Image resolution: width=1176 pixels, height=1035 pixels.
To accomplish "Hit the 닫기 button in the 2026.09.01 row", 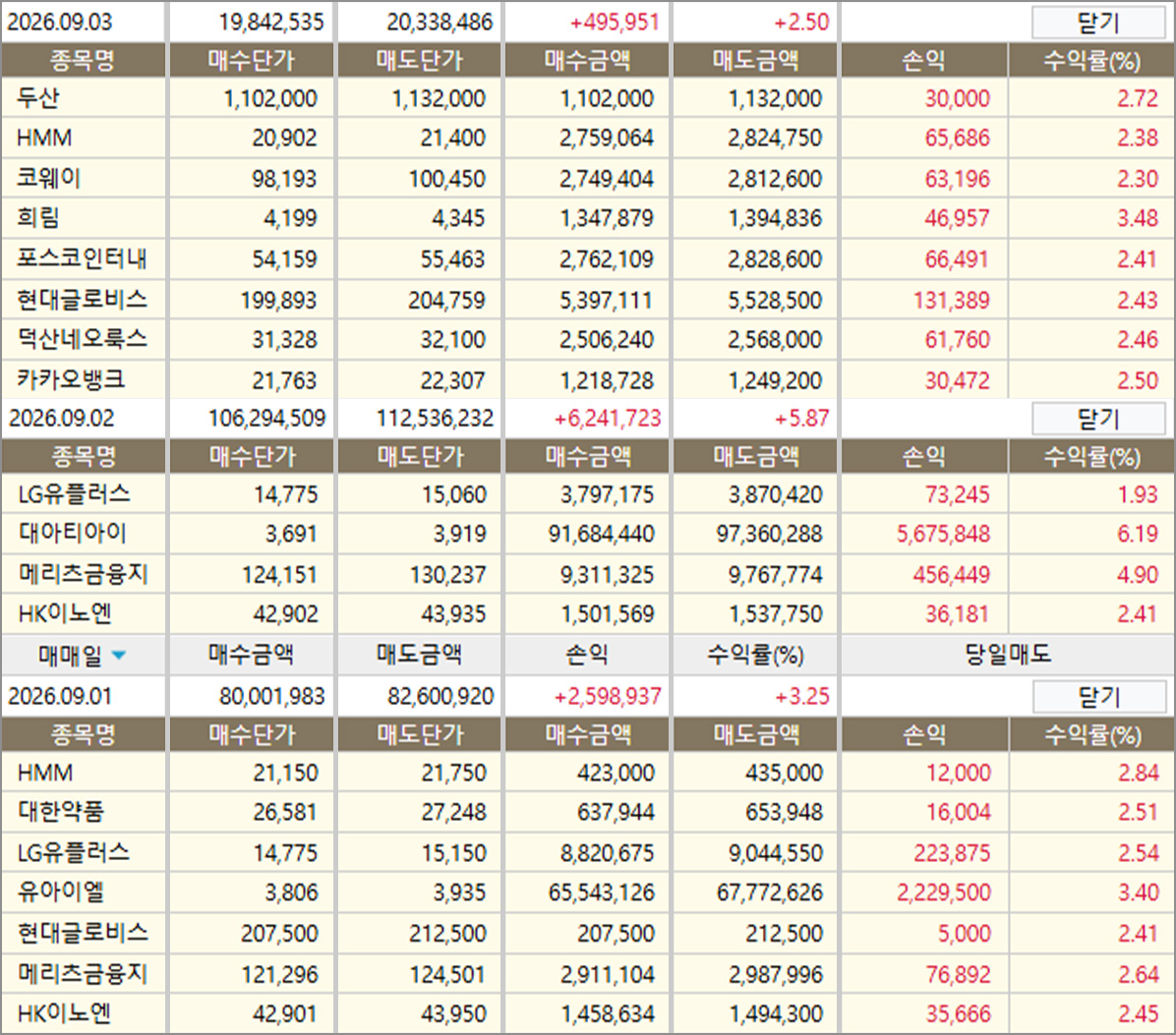I will pyautogui.click(x=1098, y=696).
